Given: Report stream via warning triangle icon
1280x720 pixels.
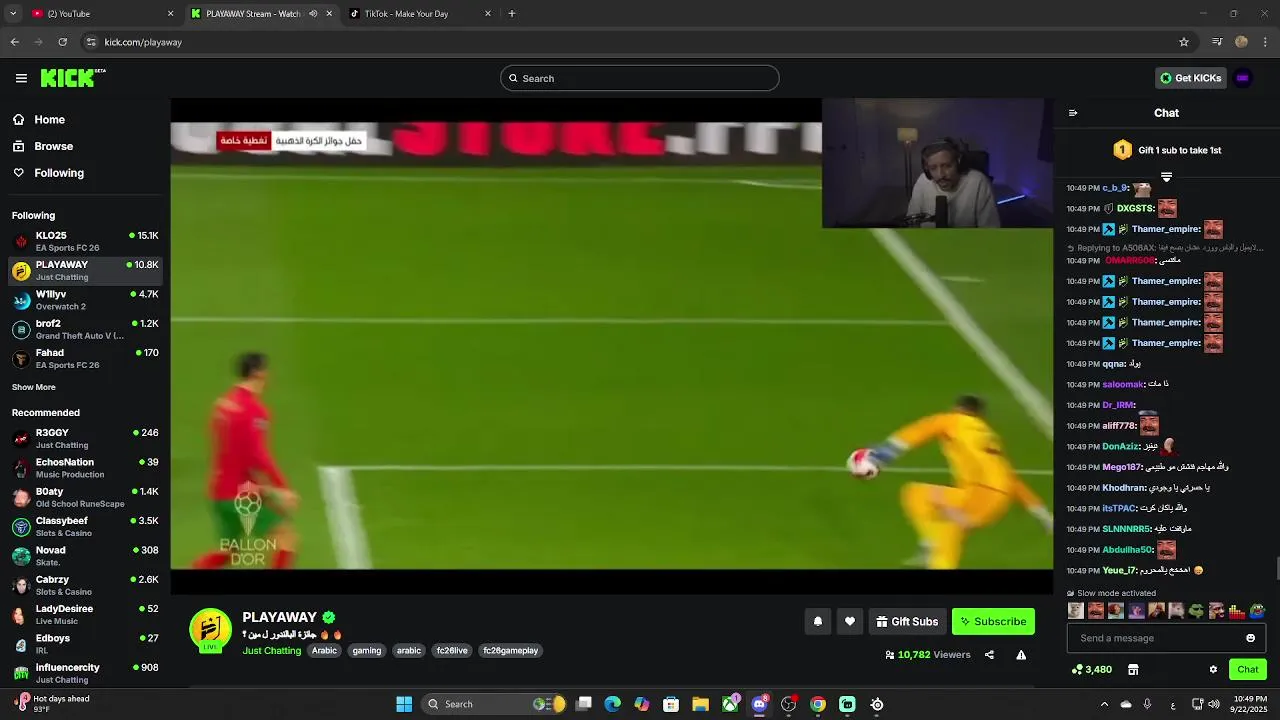Looking at the screenshot, I should [x=1021, y=655].
